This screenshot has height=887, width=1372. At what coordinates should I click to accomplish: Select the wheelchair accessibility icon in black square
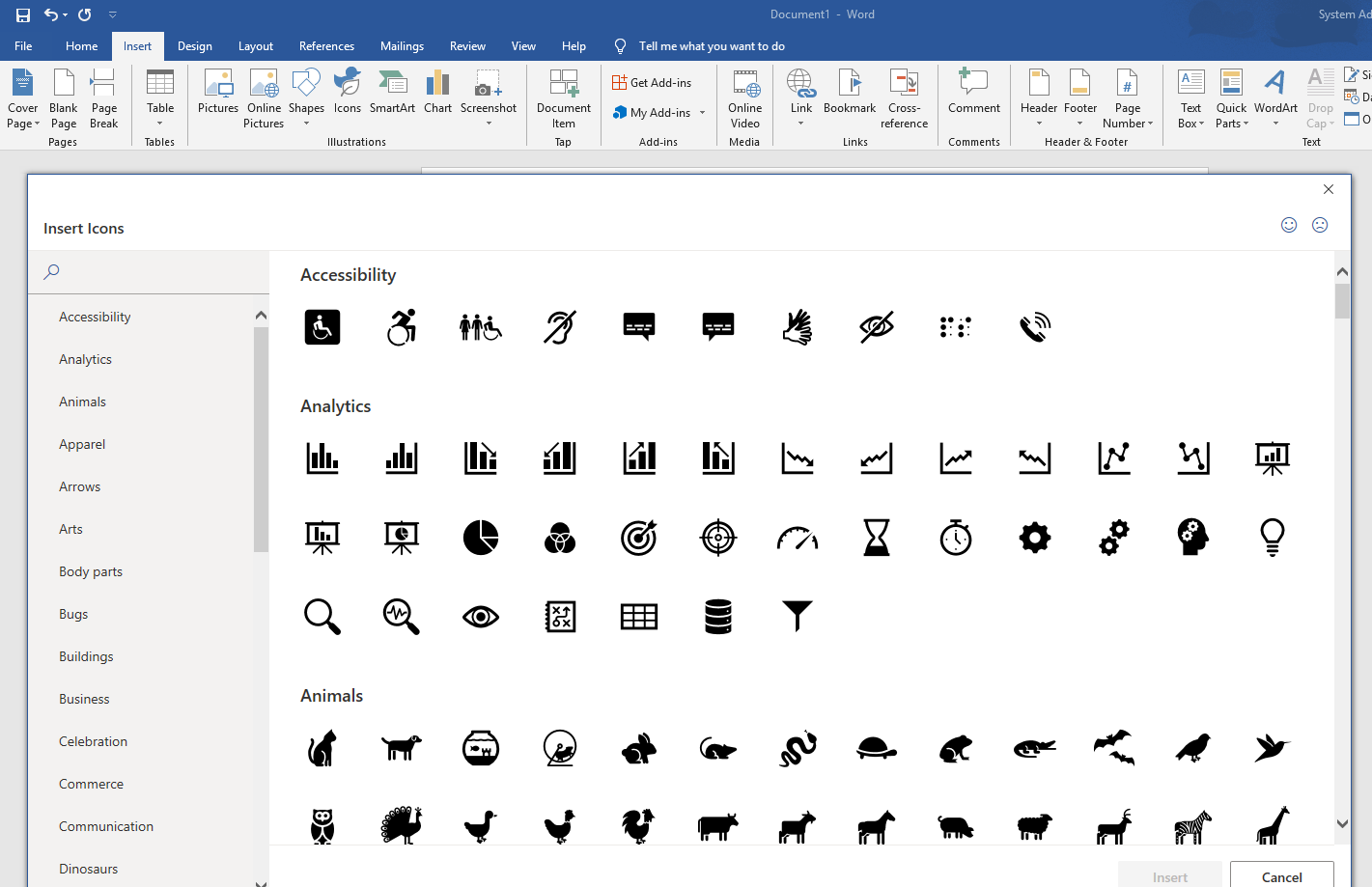pos(322,327)
